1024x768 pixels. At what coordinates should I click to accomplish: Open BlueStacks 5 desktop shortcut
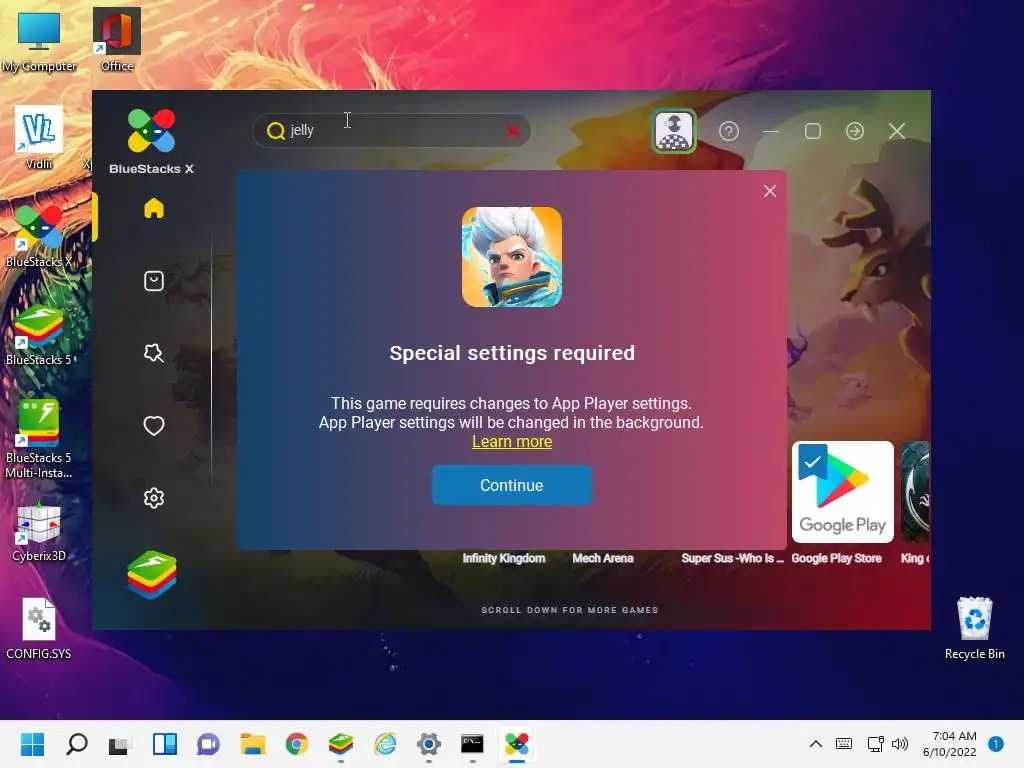coord(39,334)
